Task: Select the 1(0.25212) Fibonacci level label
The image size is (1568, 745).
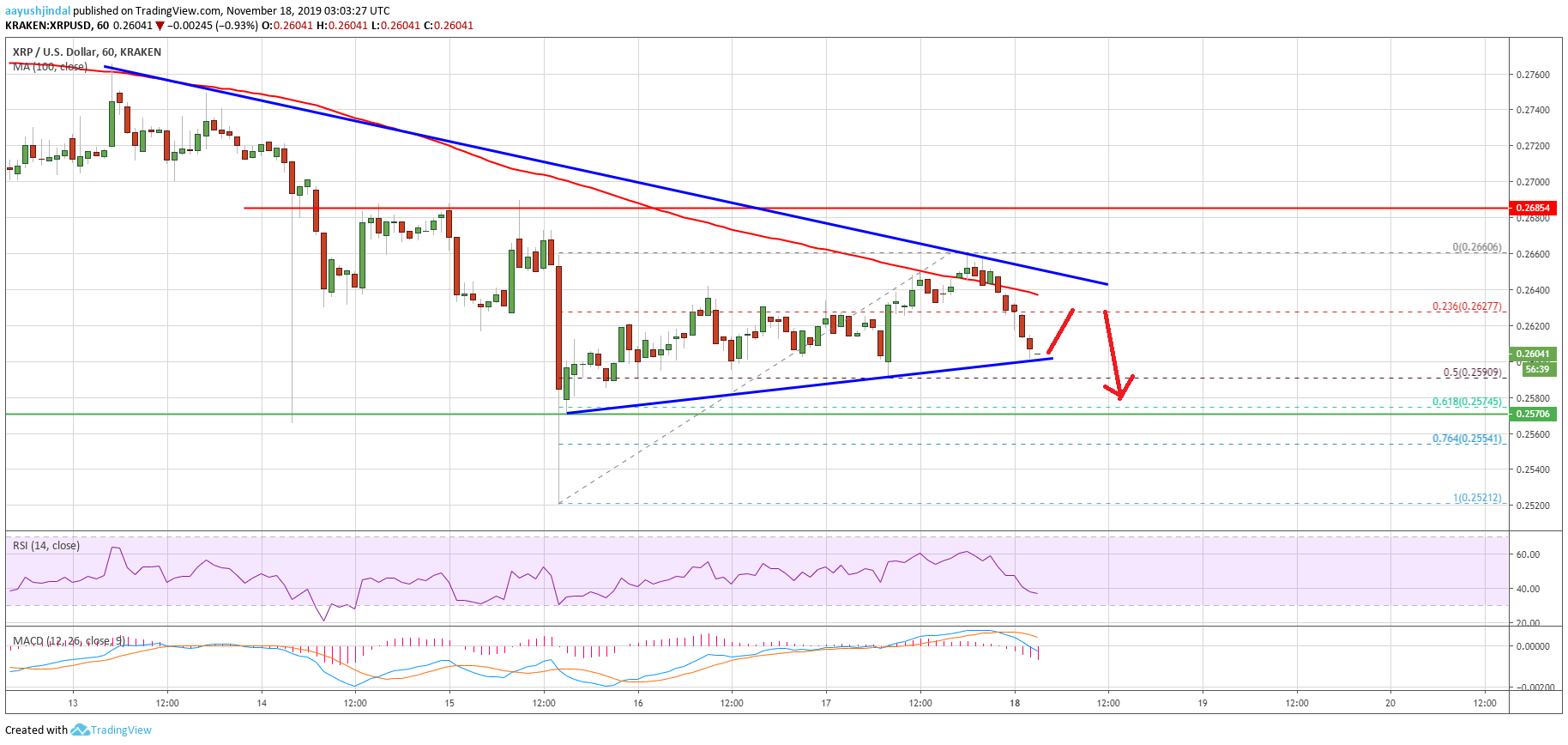Action: coord(1477,498)
